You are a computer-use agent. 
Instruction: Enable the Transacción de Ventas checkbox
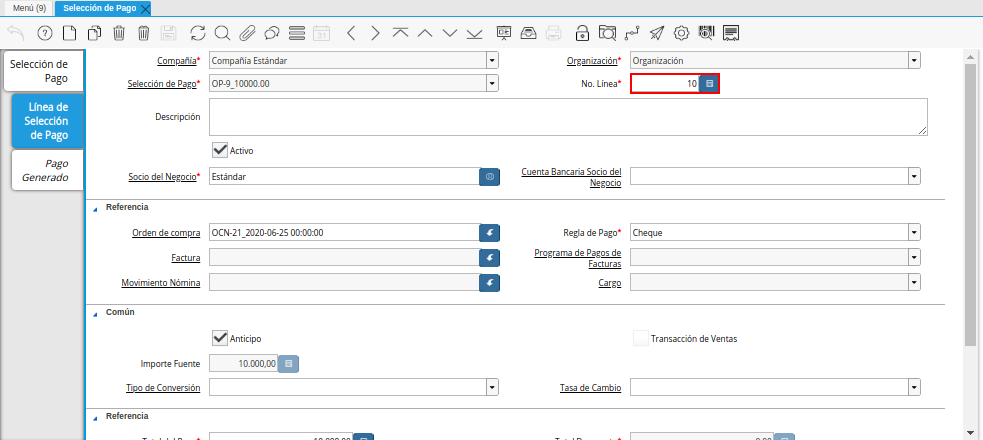640,338
